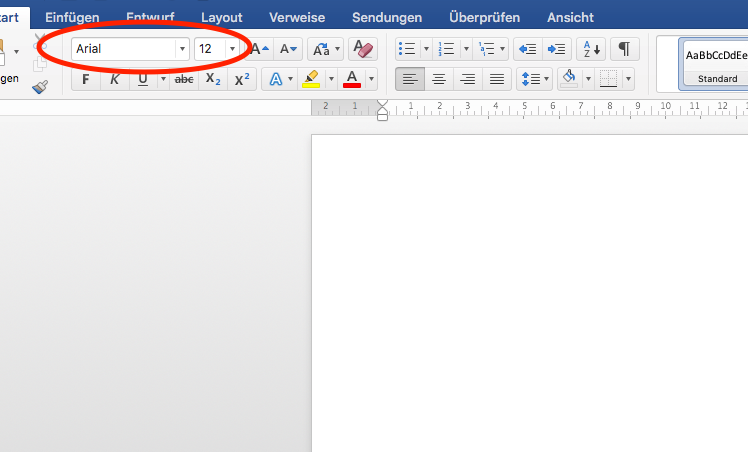The height and width of the screenshot is (452, 748).
Task: Toggle underline formatting (U)
Action: click(143, 79)
